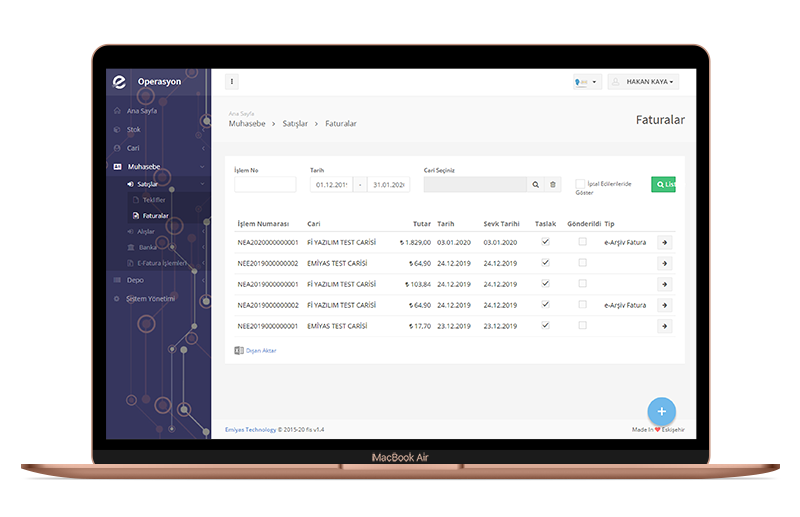
Task: Click the İşlem Numarası column header
Action: pyautogui.click(x=263, y=224)
